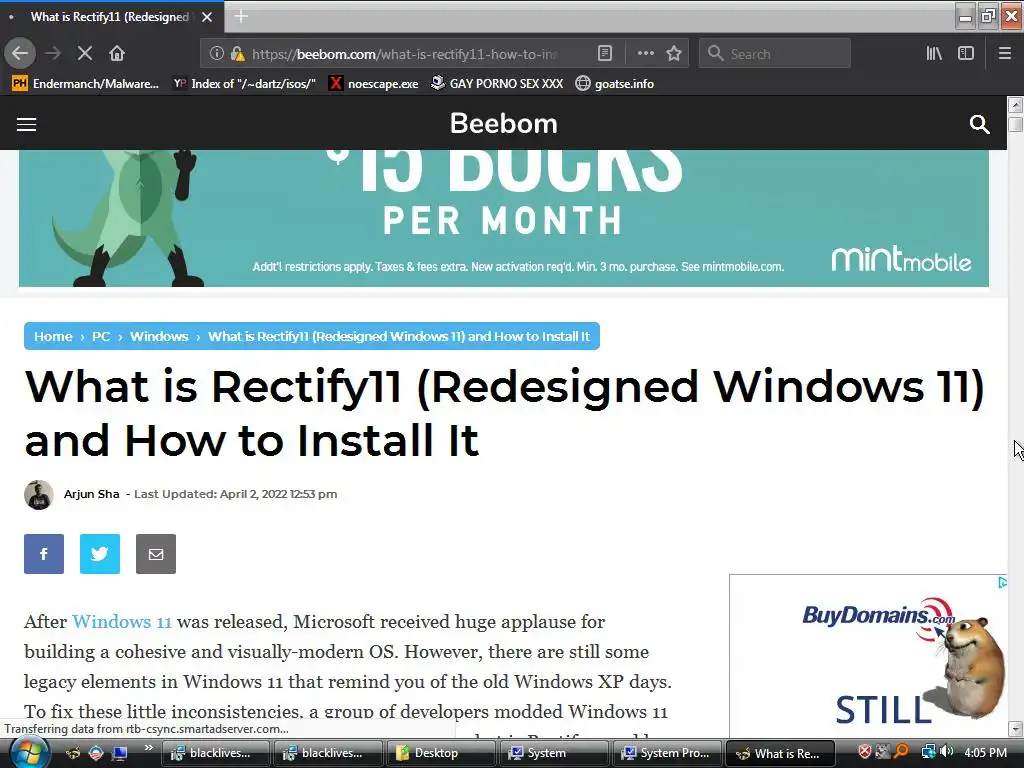Image resolution: width=1024 pixels, height=768 pixels.
Task: Click the orange magnifier tray icon
Action: 901,752
